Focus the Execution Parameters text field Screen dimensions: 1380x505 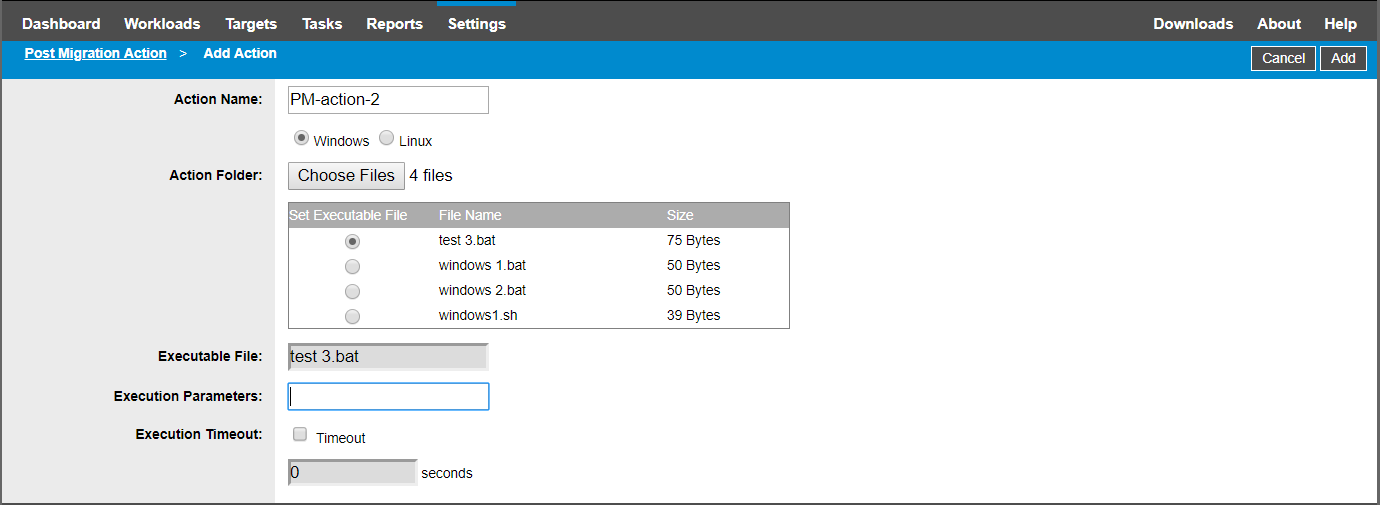click(x=388, y=397)
